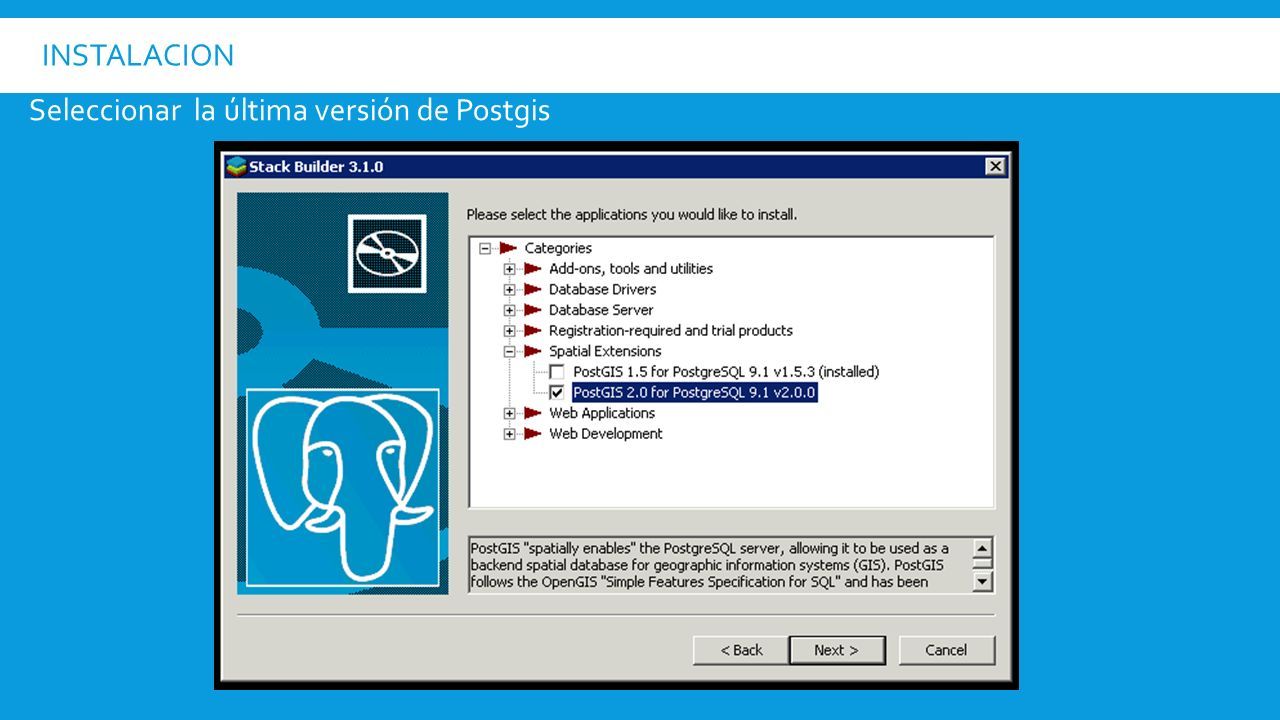Check the PostGIS 1.5 for PostgreSQL 9.1 checkbox
Screen dimensions: 1280x720
[557, 372]
